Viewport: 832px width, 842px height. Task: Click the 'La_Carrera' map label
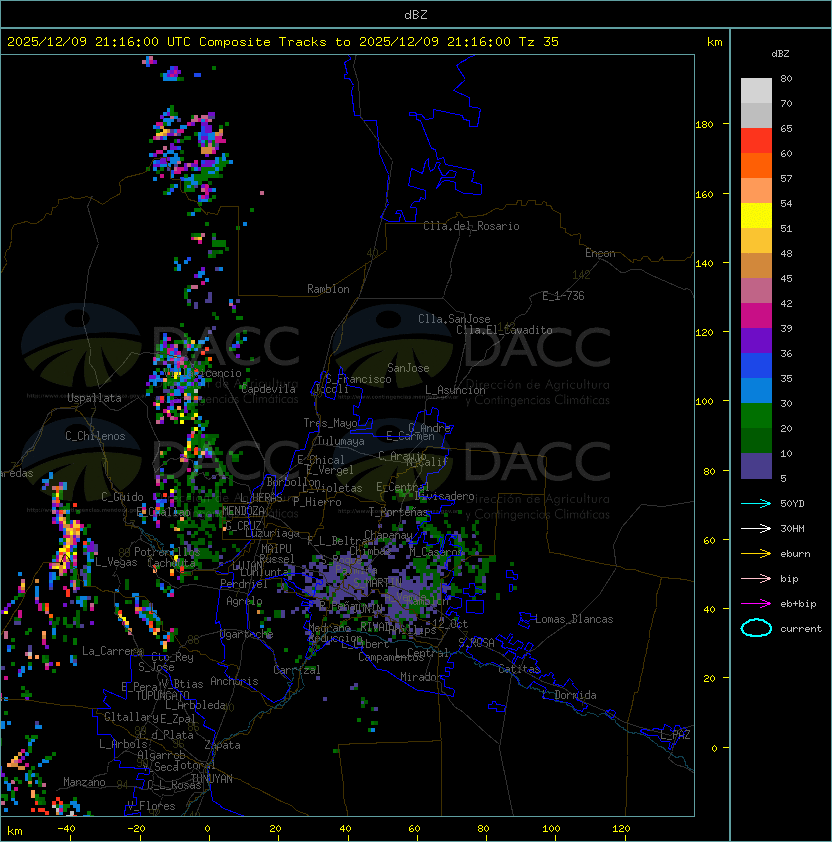click(x=113, y=651)
